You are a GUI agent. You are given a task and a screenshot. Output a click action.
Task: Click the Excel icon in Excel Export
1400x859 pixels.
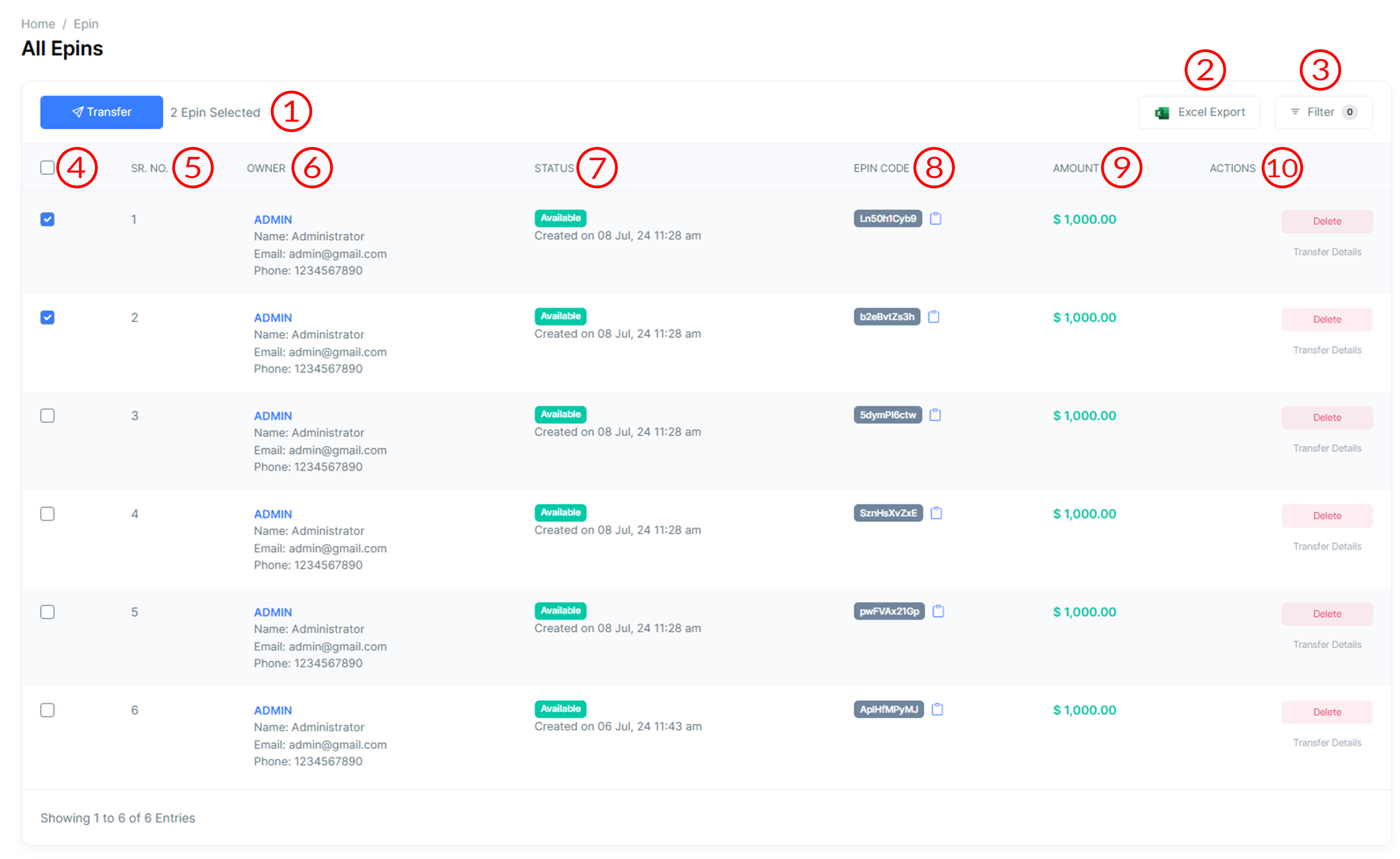pos(1162,113)
